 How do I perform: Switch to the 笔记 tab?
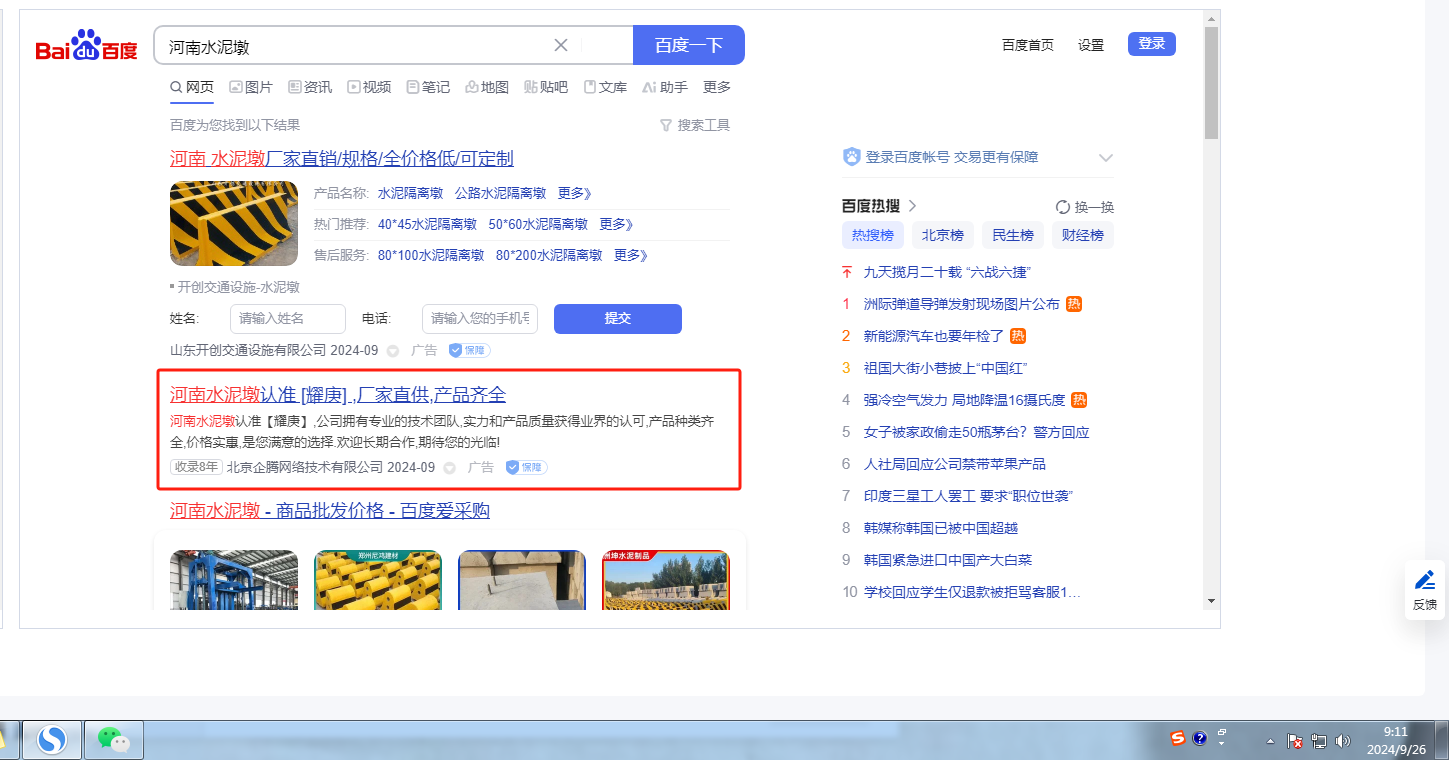(428, 87)
